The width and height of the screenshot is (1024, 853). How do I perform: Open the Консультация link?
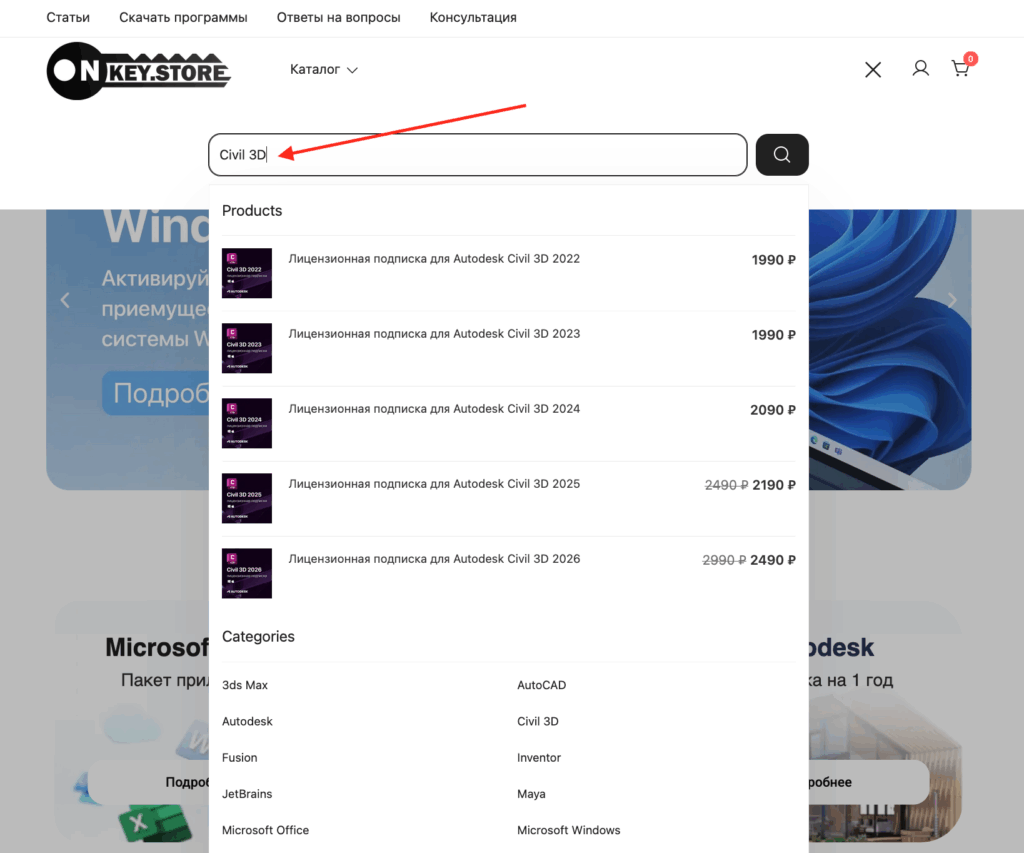[473, 17]
